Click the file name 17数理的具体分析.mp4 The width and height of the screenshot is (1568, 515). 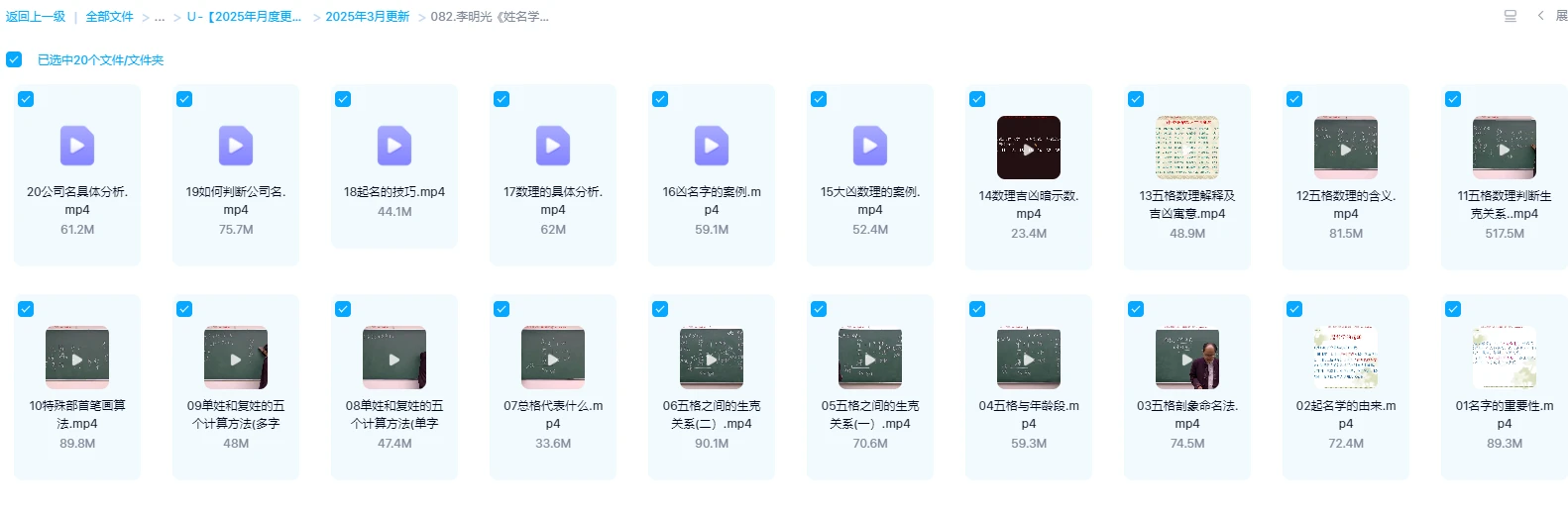pos(553,201)
